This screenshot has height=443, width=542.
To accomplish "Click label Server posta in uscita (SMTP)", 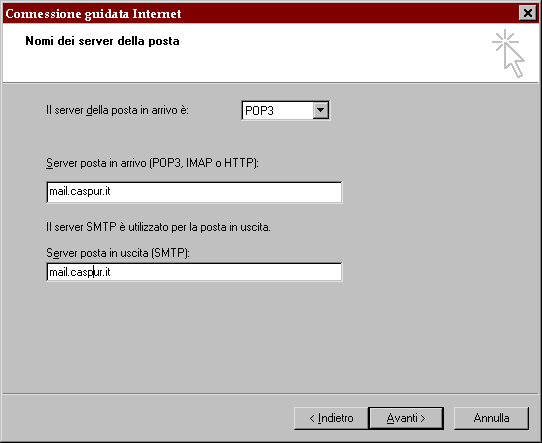I will (118, 253).
